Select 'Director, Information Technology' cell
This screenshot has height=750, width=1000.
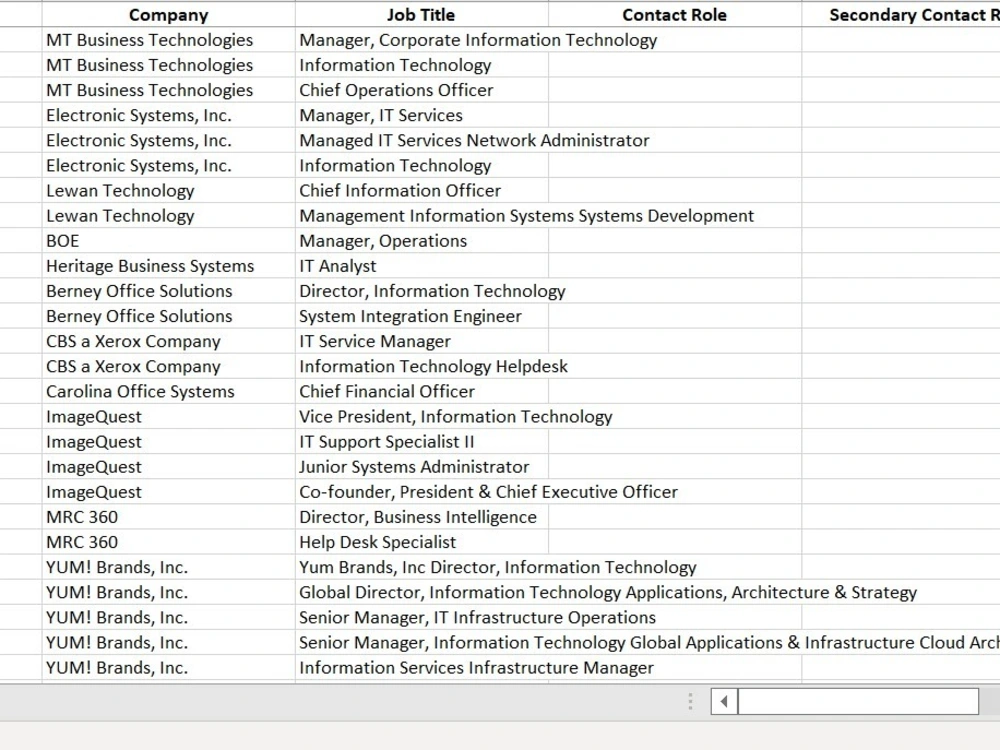(421, 291)
